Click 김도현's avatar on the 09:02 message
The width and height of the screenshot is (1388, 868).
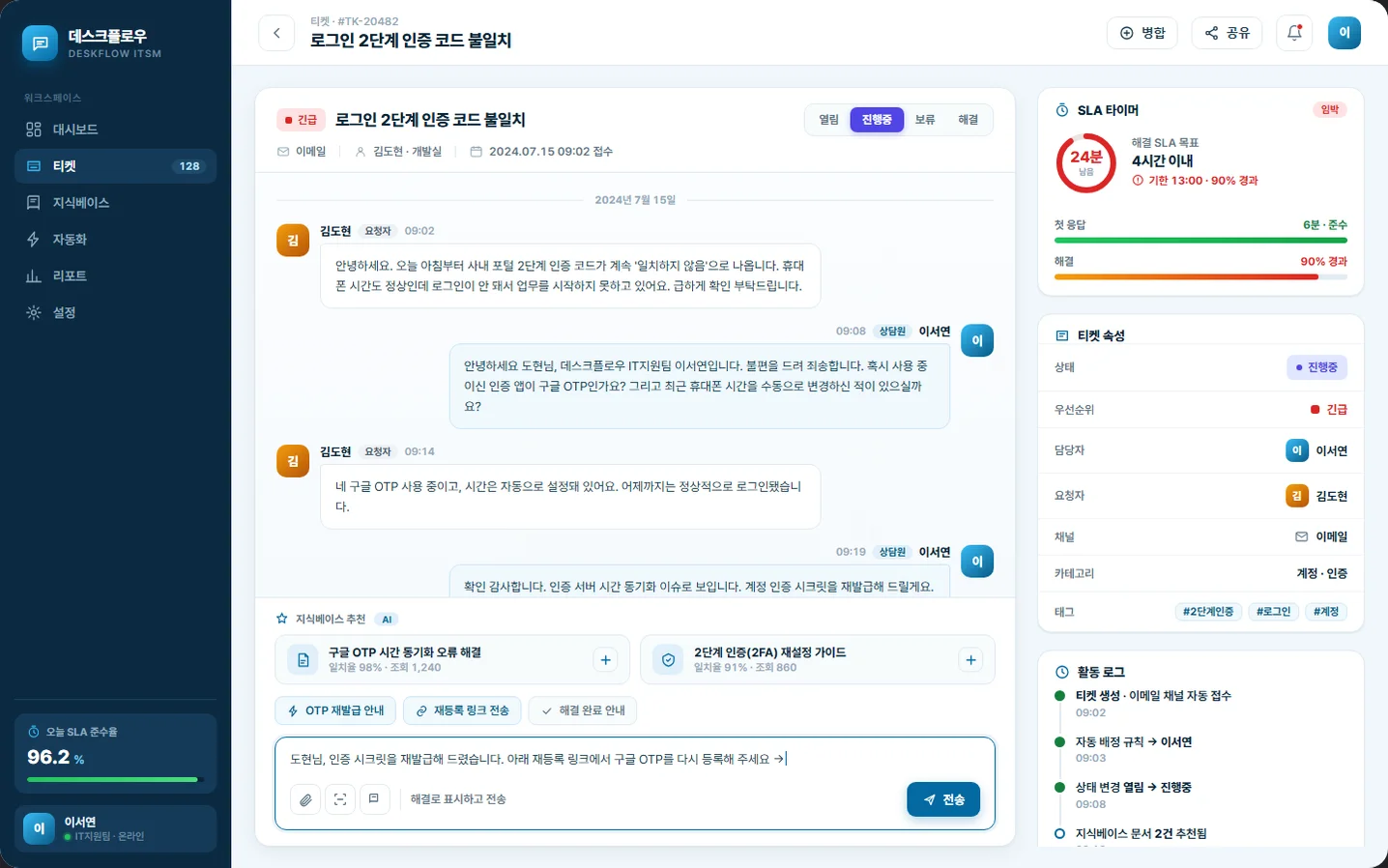[x=293, y=241]
